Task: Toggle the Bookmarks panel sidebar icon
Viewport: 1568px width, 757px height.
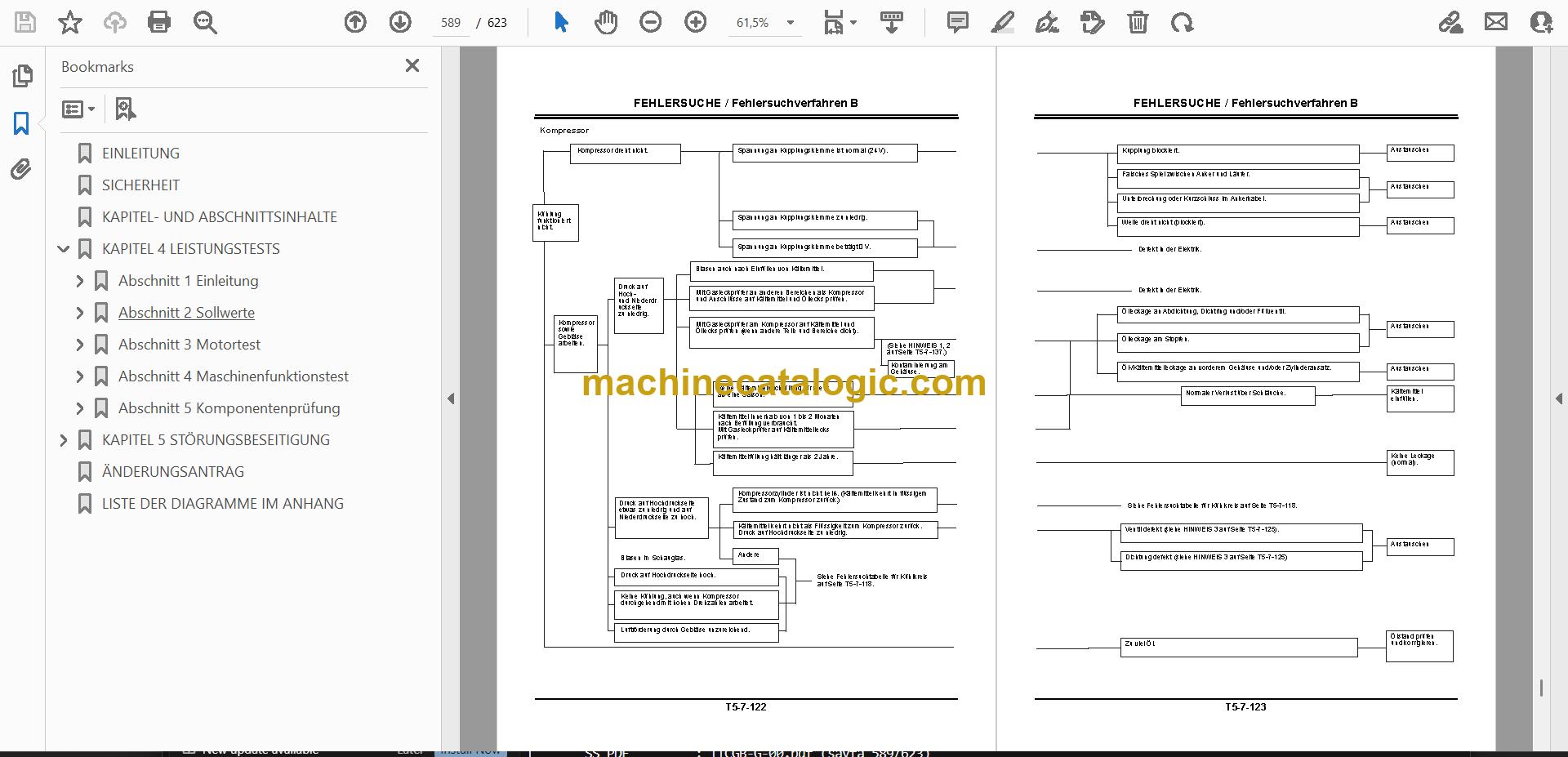Action: tap(21, 123)
